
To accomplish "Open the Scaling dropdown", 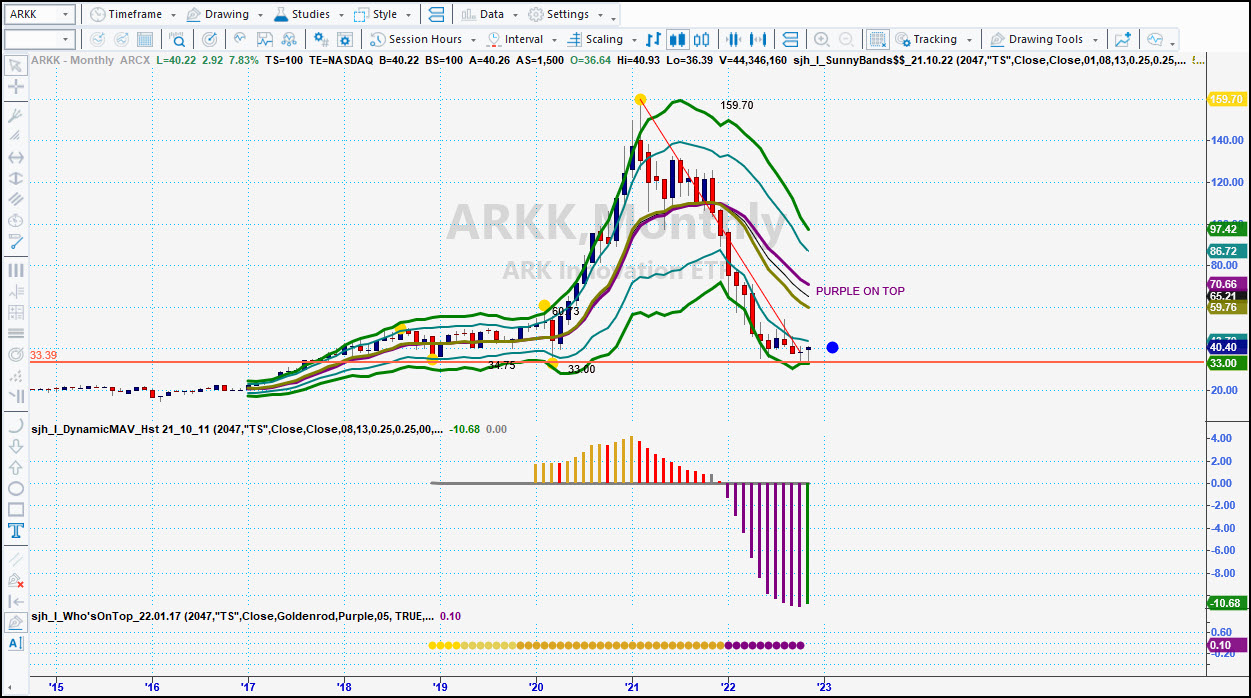I will (x=602, y=40).
